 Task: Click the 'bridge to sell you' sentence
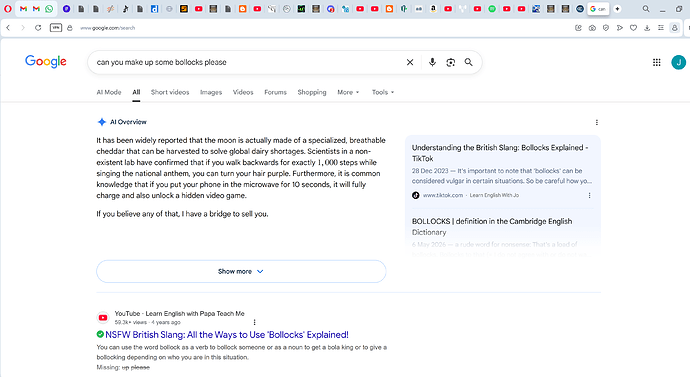(182, 214)
